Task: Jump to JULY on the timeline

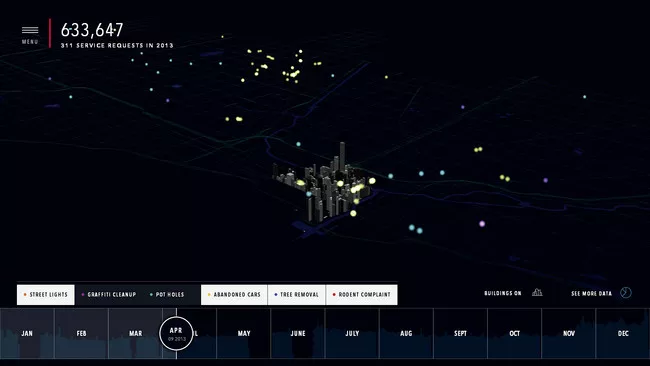Action: point(352,333)
